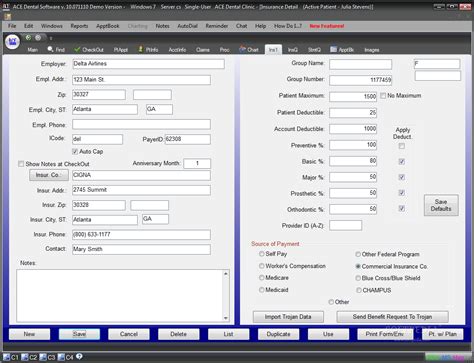This screenshot has width=474, height=363.
Task: Click Send Benefit Request To Trojan
Action: [392, 317]
